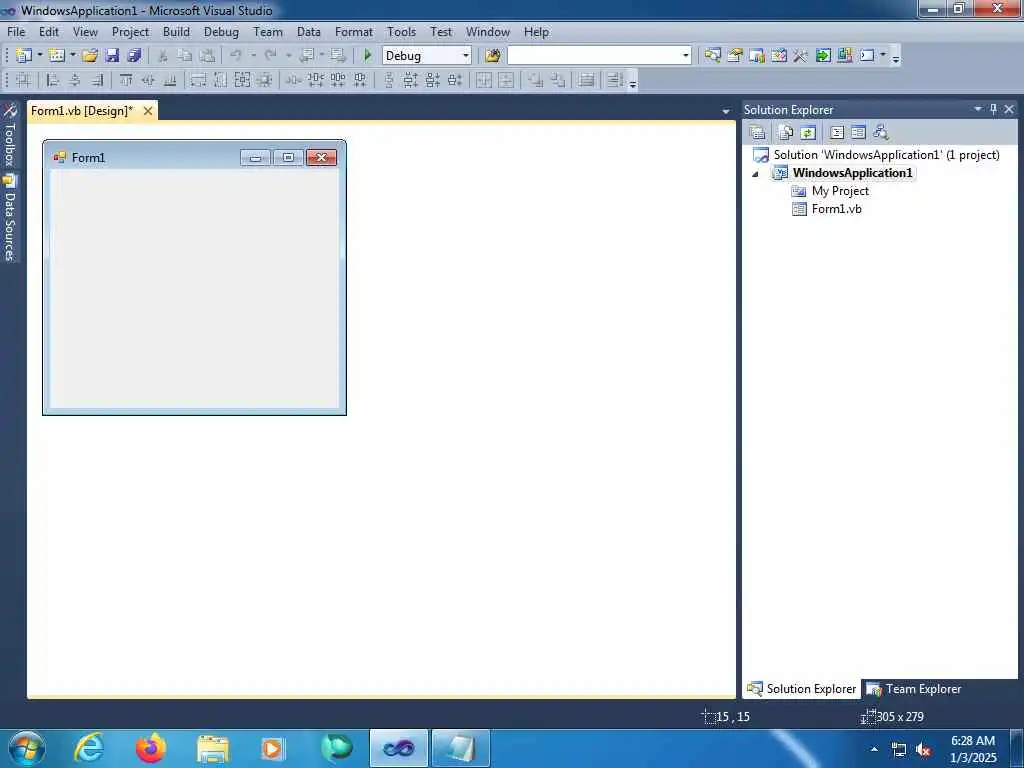
Task: Click the Find in Files icon
Action: [x=493, y=56]
